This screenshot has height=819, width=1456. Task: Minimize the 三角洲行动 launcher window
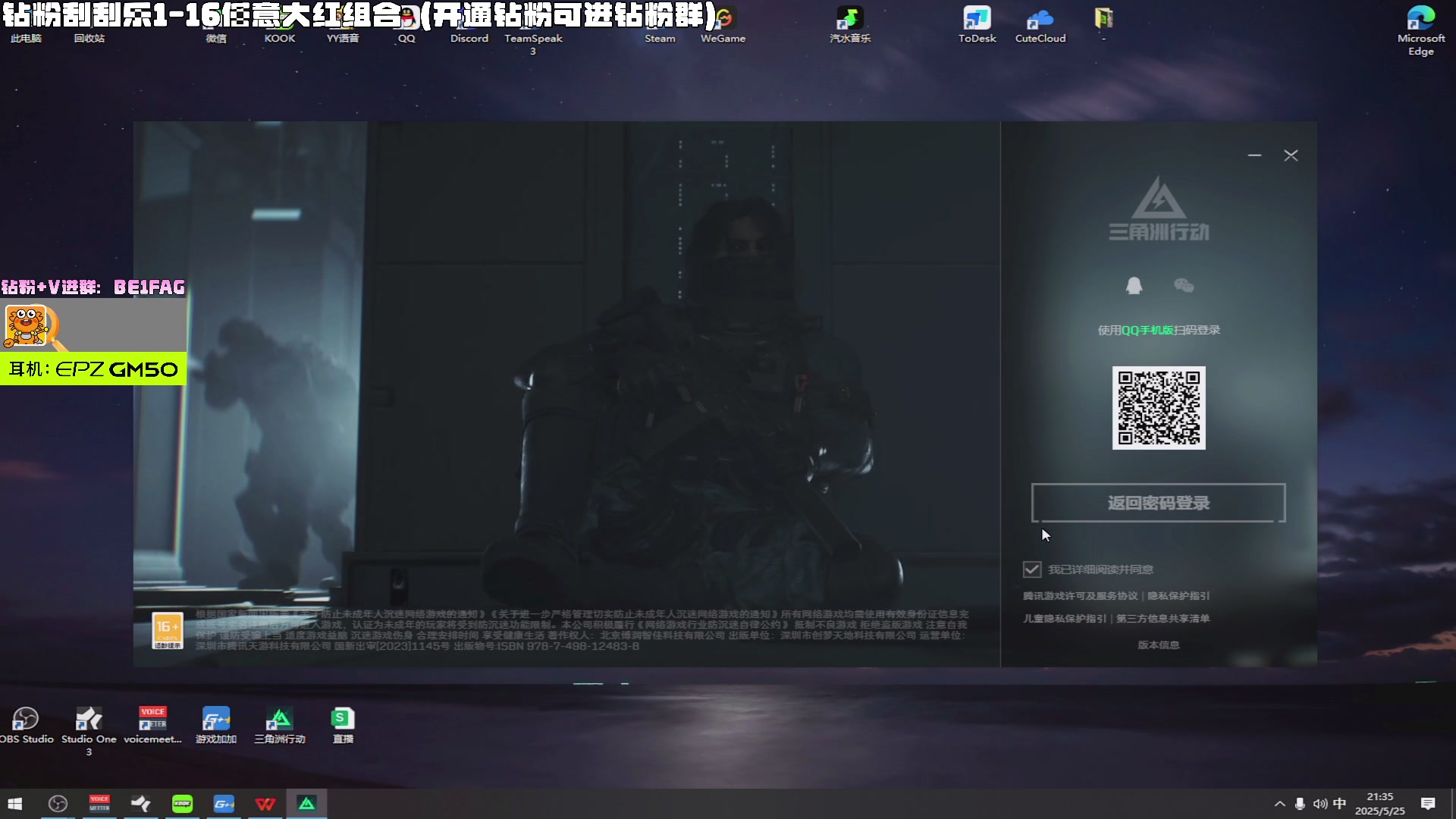(x=1254, y=155)
